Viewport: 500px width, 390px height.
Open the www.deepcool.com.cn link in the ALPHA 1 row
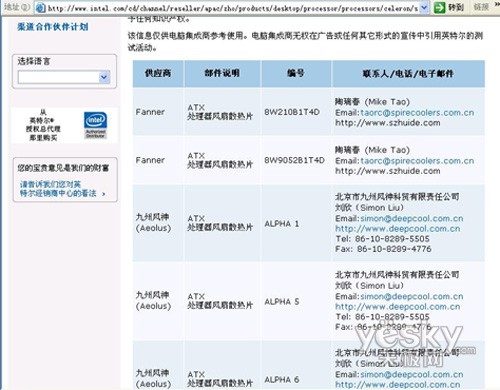(x=398, y=229)
